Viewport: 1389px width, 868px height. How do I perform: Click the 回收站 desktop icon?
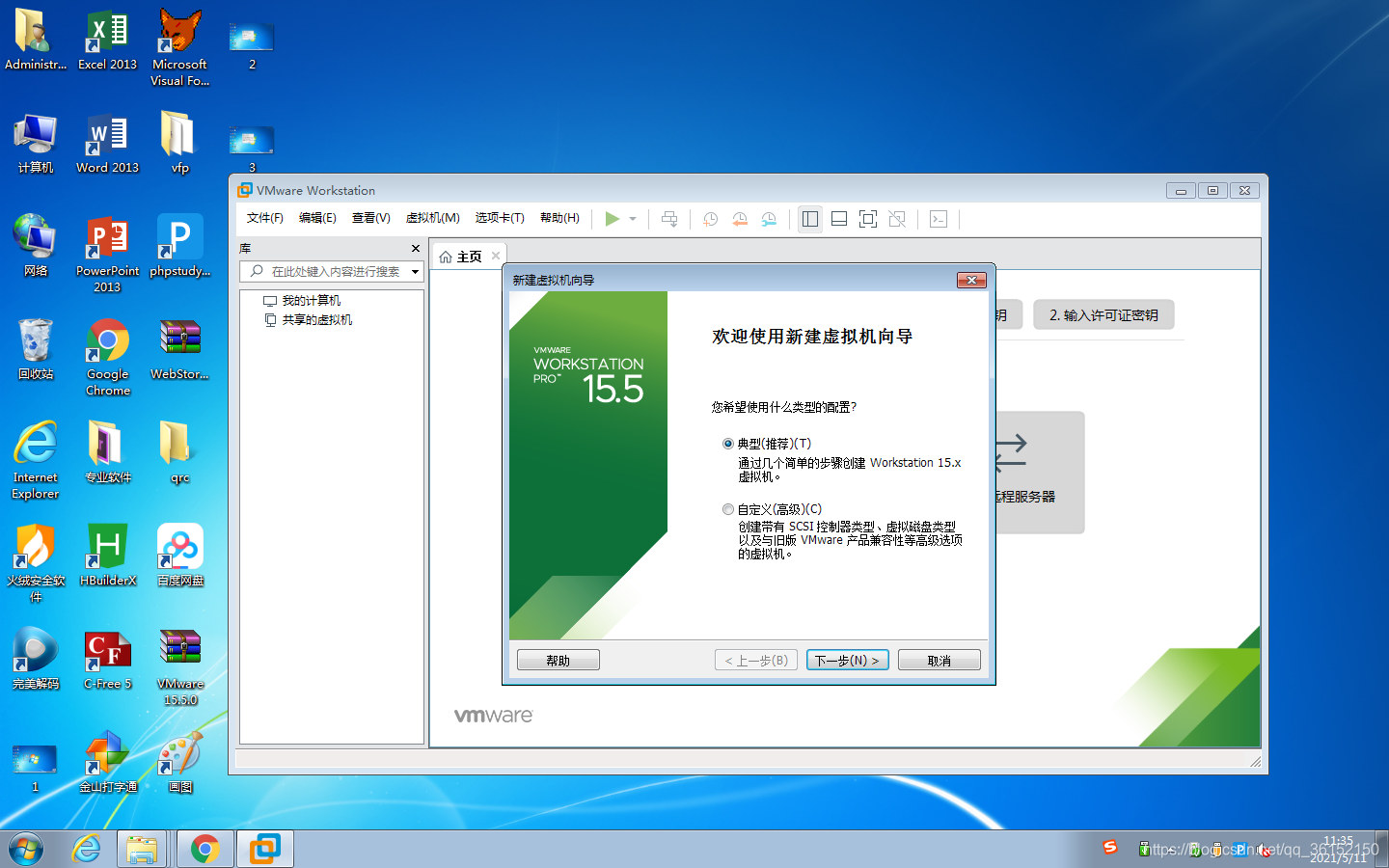pos(35,349)
